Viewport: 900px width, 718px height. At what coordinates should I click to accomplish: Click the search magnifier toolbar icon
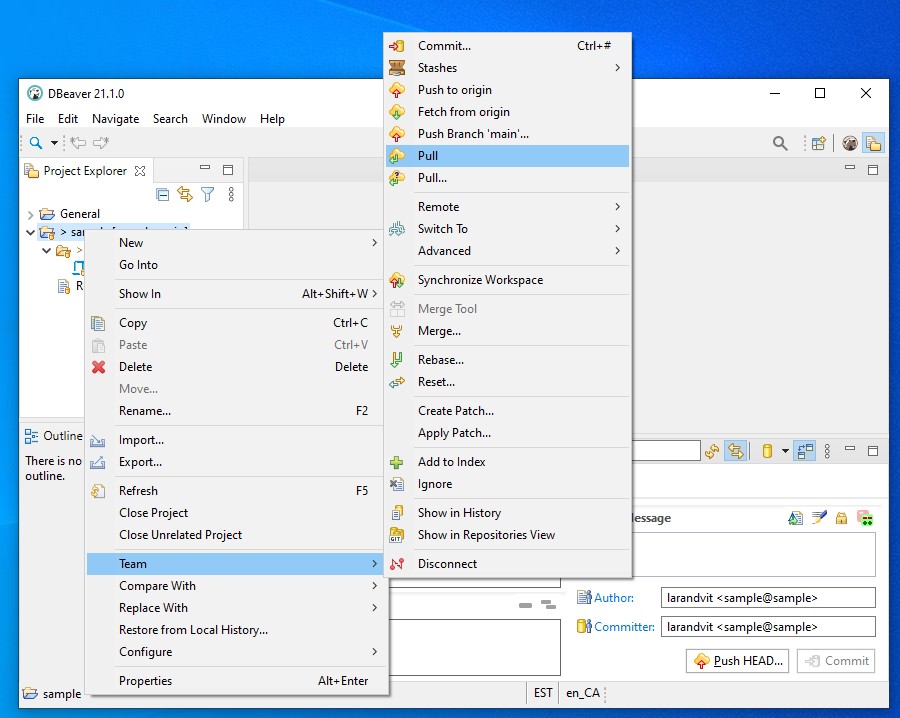[36, 143]
